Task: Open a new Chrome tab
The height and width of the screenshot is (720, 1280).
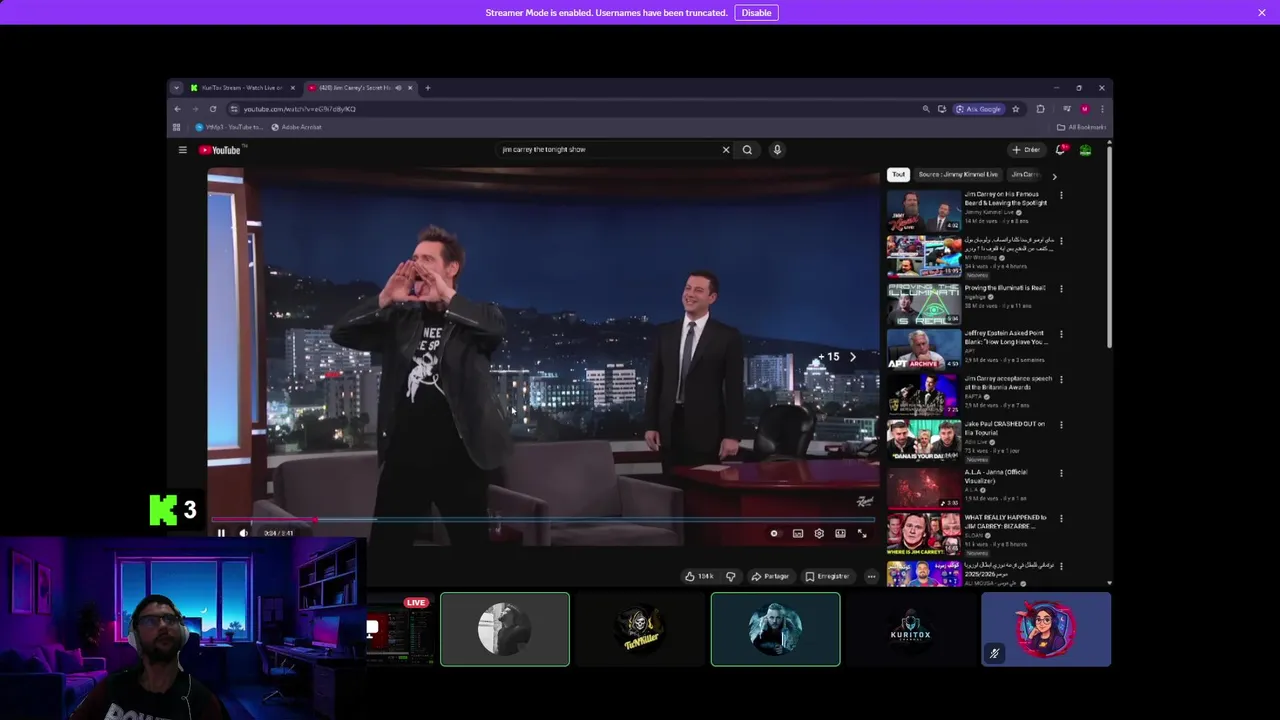Action: pos(428,88)
